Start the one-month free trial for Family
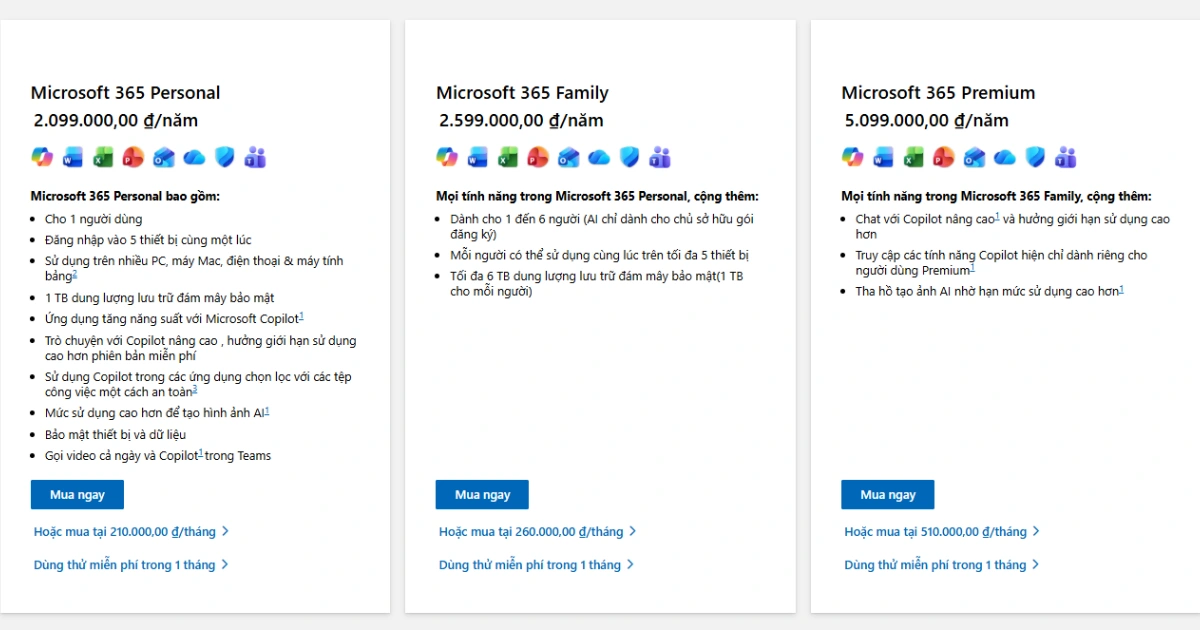 (x=537, y=565)
